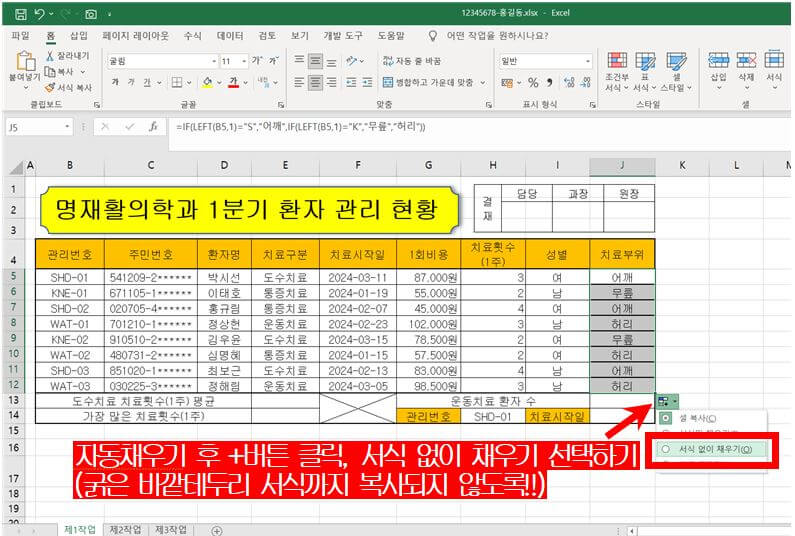Click the Save icon in the title bar
This screenshot has width=795, height=536.
point(21,14)
